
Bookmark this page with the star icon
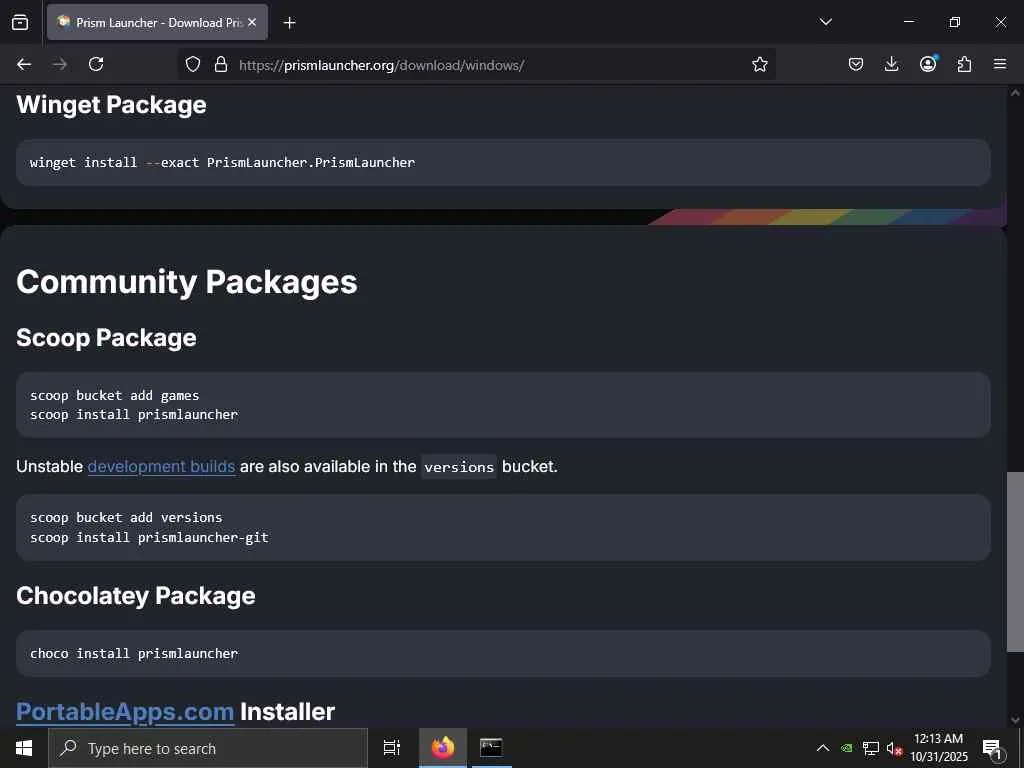[x=760, y=64]
